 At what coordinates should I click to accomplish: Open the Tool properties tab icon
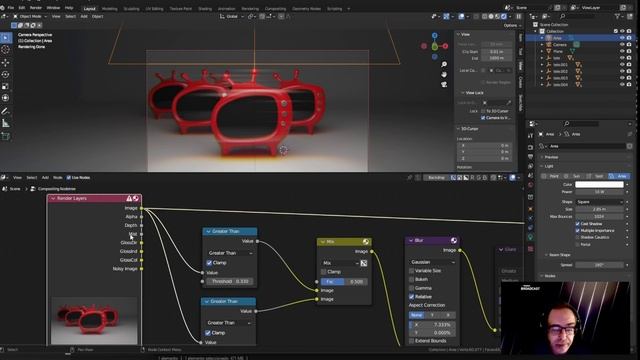pos(530,136)
